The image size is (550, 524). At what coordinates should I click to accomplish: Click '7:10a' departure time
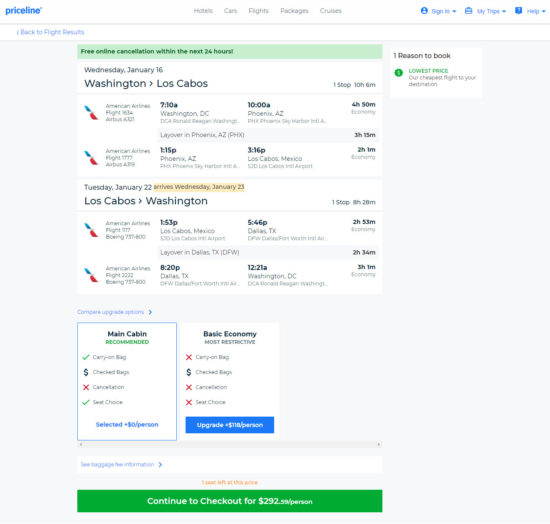(169, 105)
